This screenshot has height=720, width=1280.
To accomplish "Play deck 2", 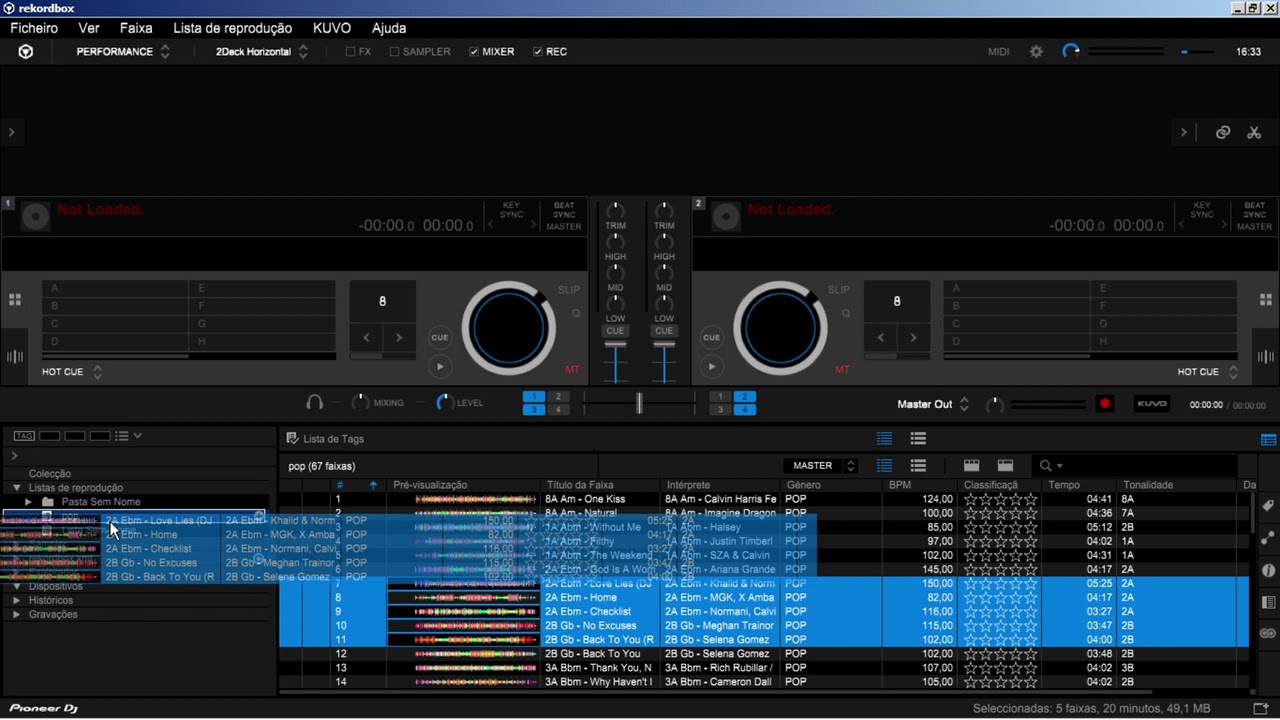I will coord(711,367).
